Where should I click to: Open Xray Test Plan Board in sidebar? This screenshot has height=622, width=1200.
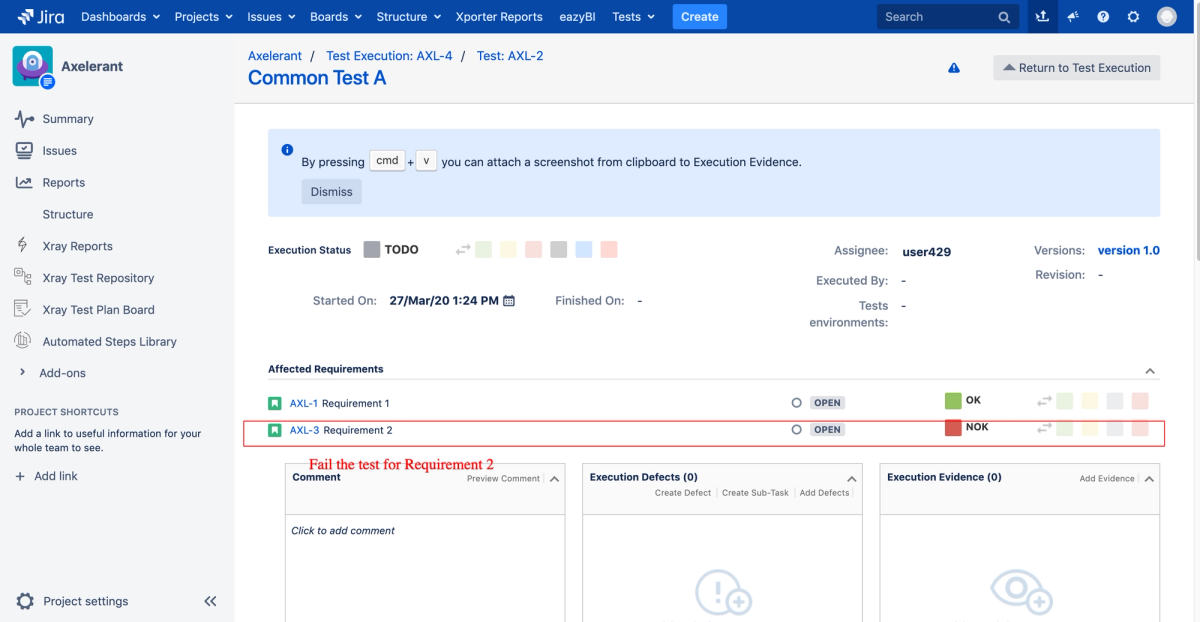[99, 310]
